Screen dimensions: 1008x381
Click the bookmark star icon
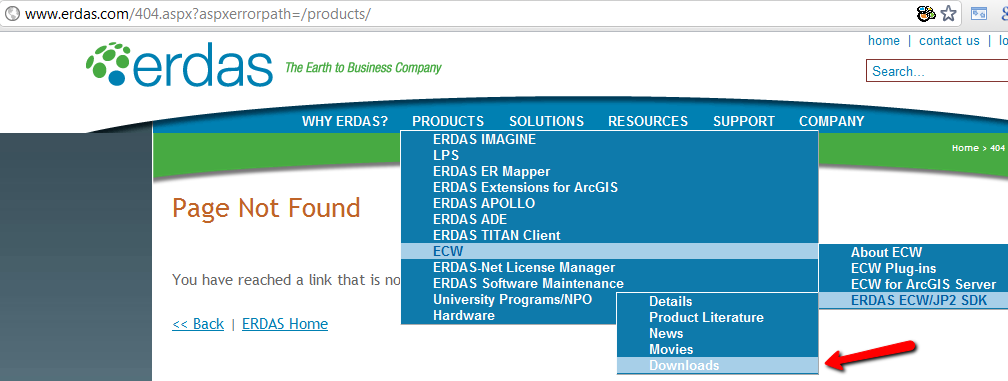[x=948, y=13]
